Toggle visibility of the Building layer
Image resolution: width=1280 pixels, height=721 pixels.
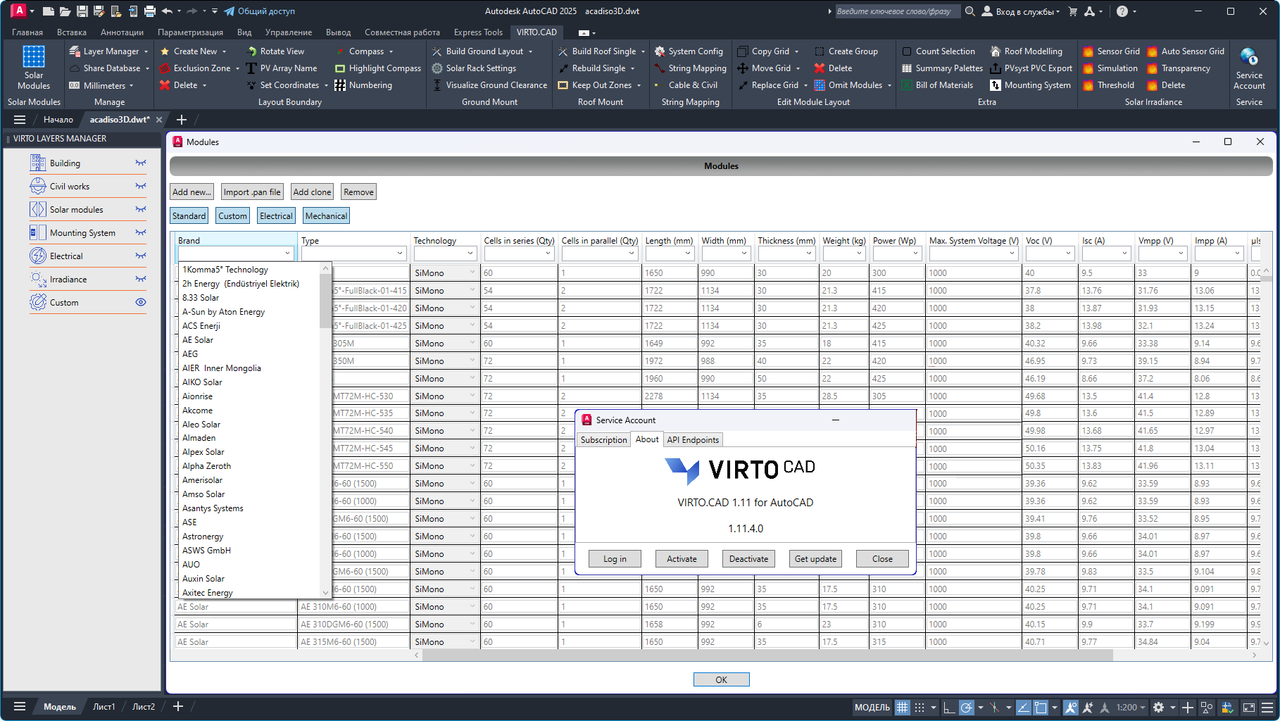(x=141, y=163)
